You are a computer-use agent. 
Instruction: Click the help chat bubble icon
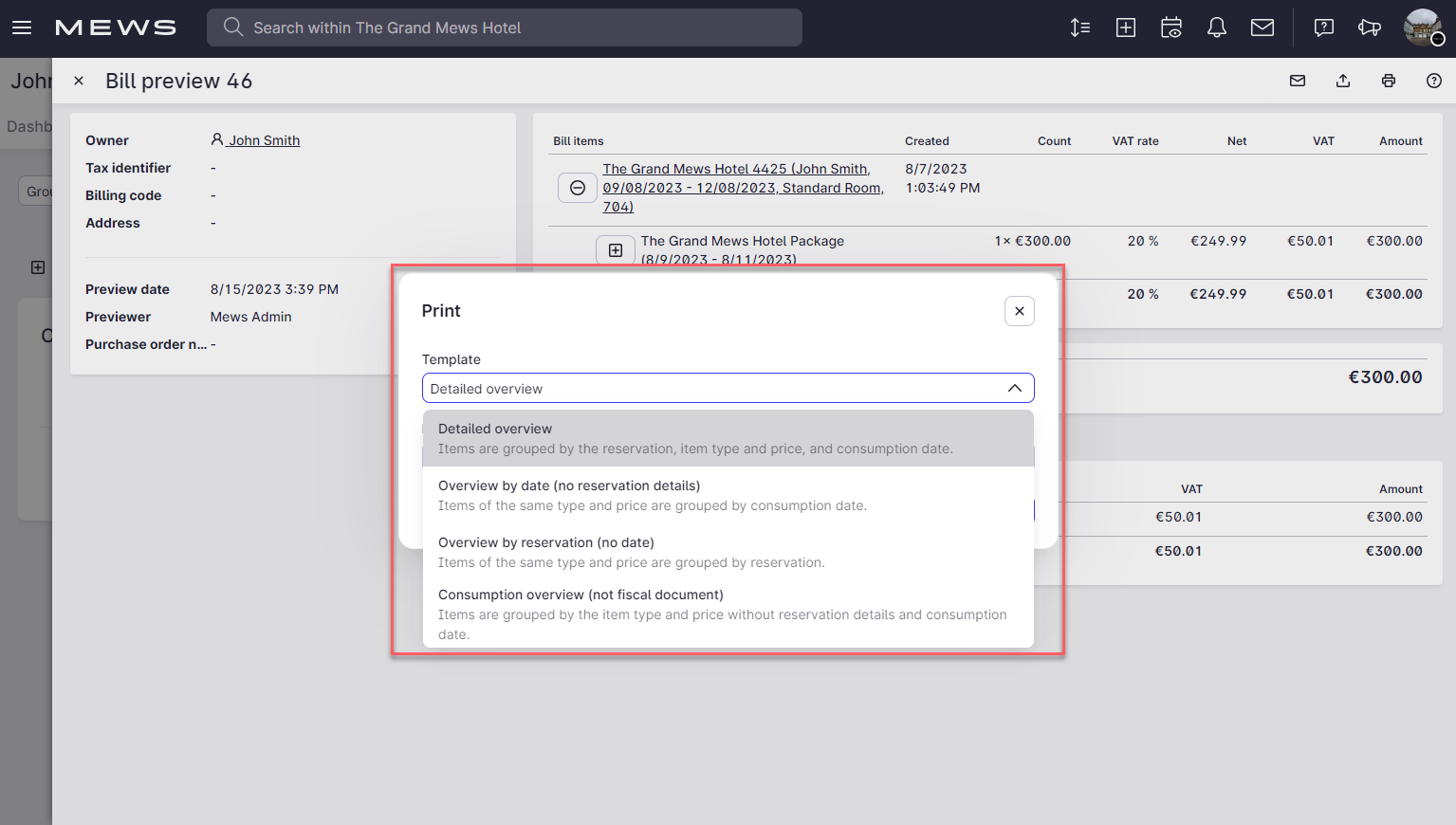1323,27
